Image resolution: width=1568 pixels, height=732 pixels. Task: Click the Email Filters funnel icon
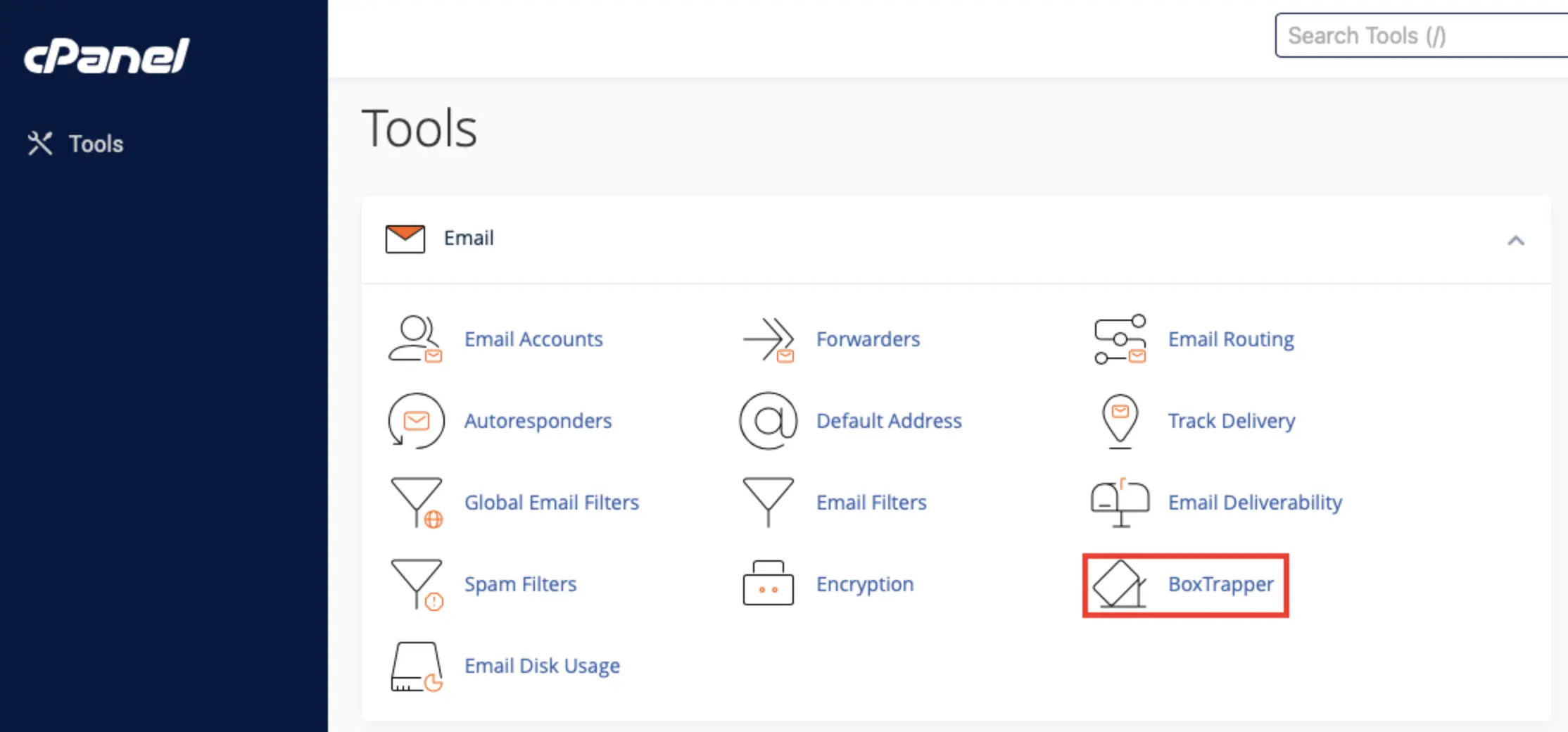(x=768, y=503)
